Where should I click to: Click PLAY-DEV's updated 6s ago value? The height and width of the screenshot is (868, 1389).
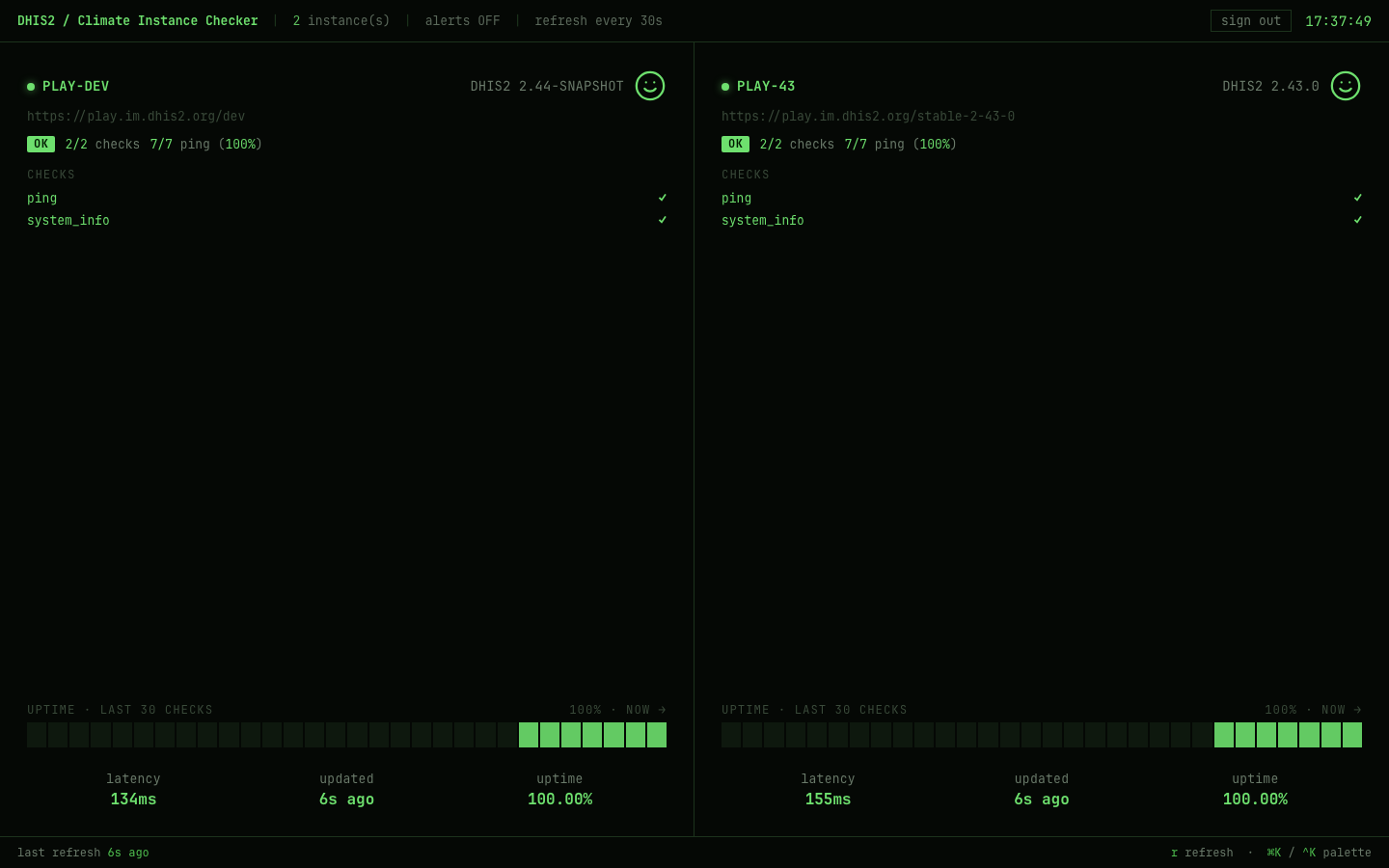click(346, 799)
